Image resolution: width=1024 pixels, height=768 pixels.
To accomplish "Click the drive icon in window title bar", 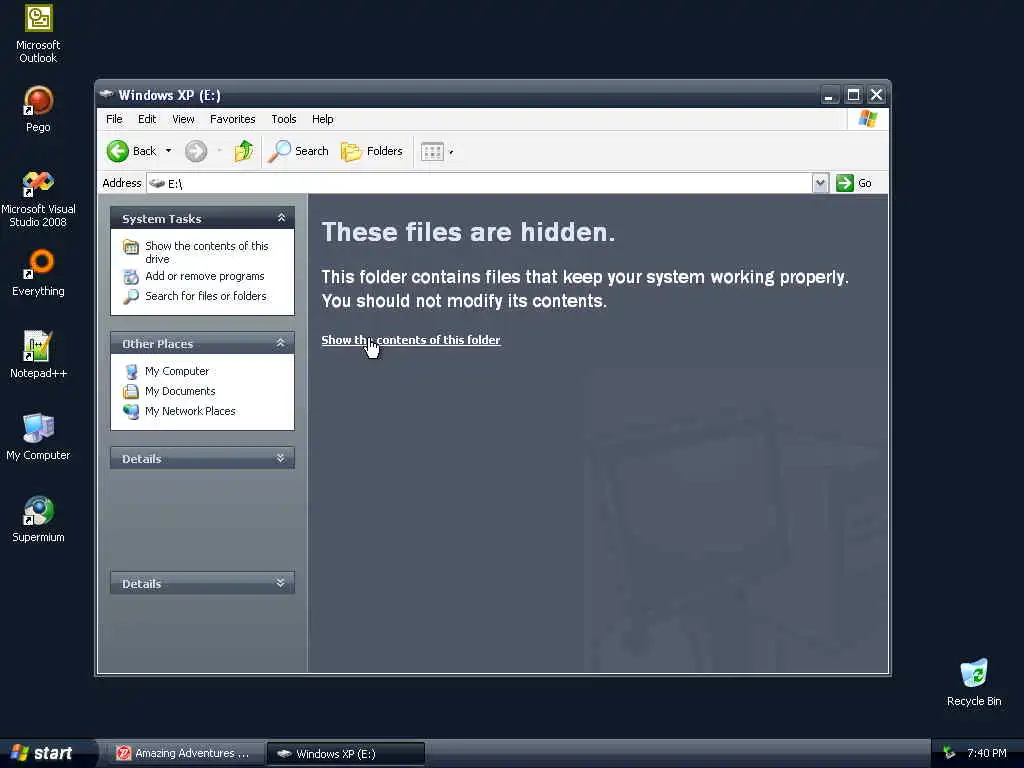I will click(x=106, y=95).
